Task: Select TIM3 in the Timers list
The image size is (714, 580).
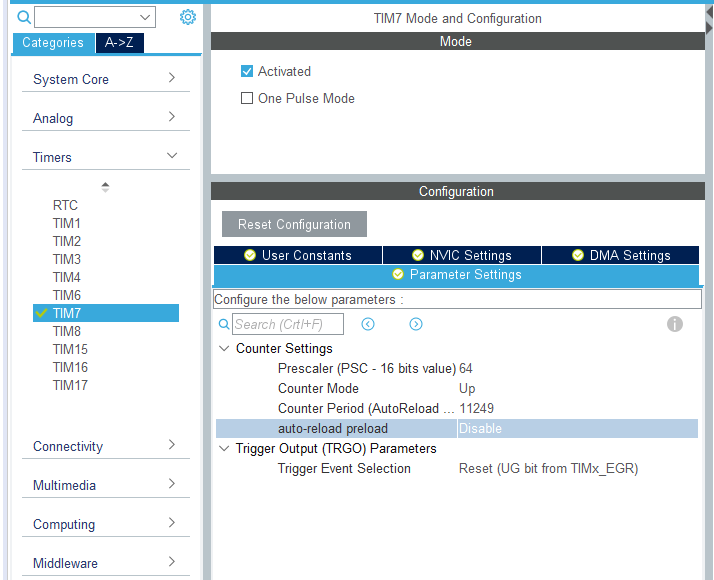Action: (66, 259)
